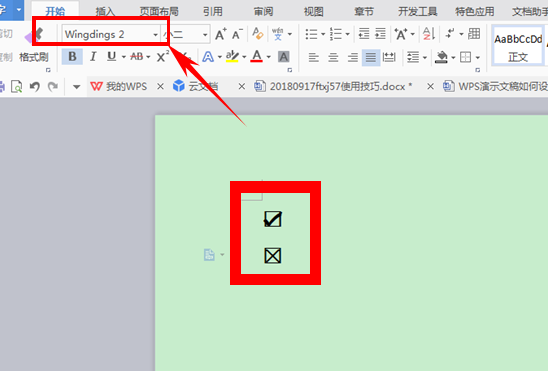Screen dimensions: 548x371
Task: Expand bullet style dropdown arrow
Action: 323,34
